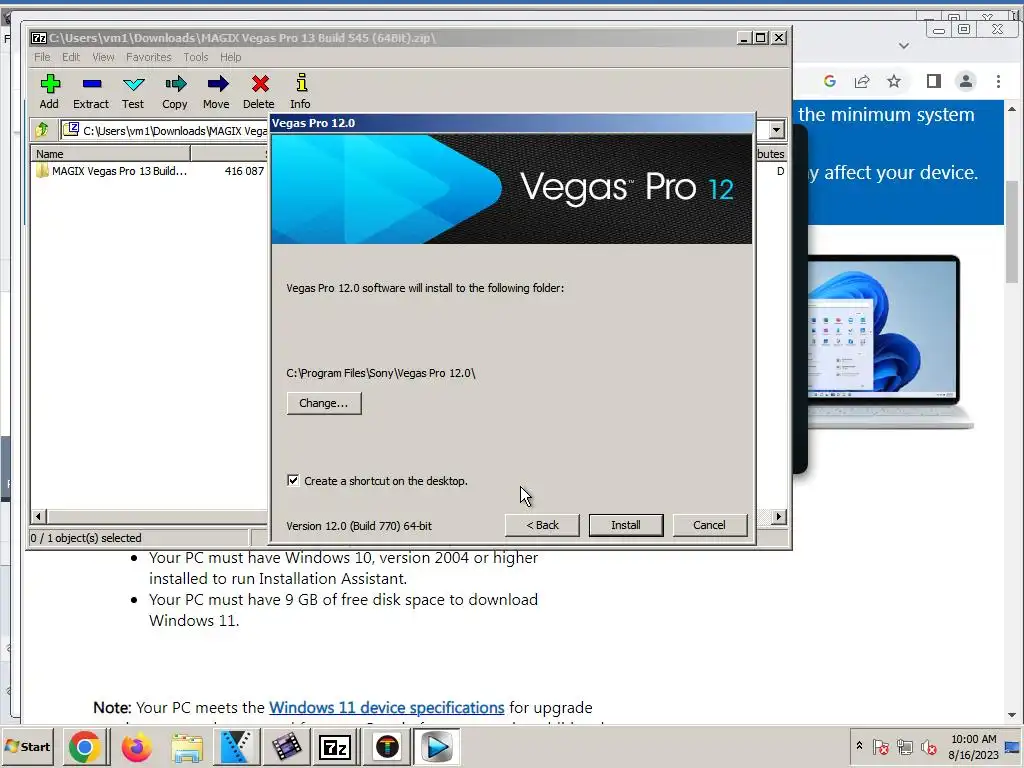1024x768 pixels.
Task: Click the 7-Zip horizontal scrollbar left arrow
Action: point(38,517)
